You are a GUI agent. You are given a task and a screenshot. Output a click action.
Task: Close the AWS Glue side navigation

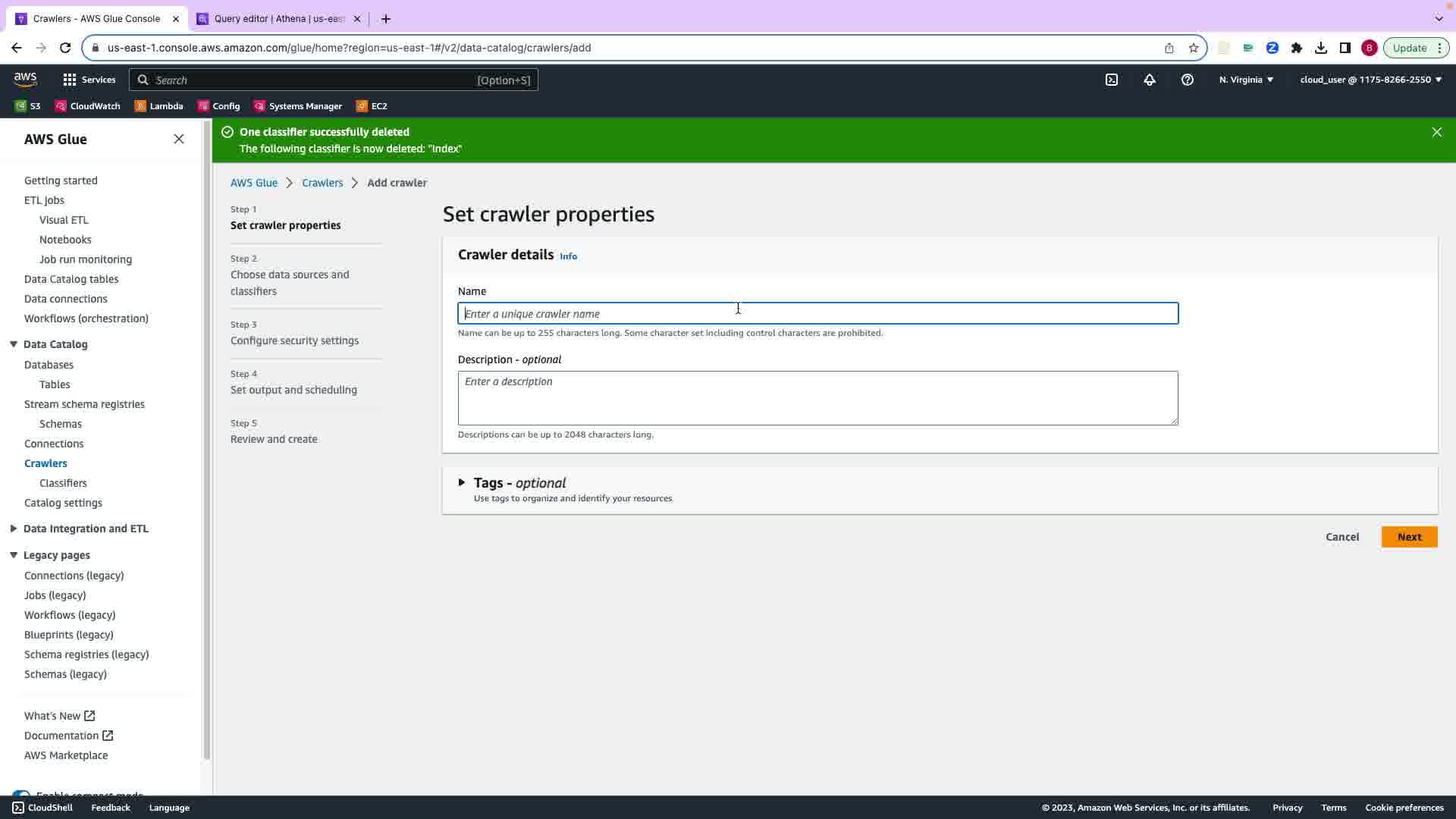(x=179, y=139)
